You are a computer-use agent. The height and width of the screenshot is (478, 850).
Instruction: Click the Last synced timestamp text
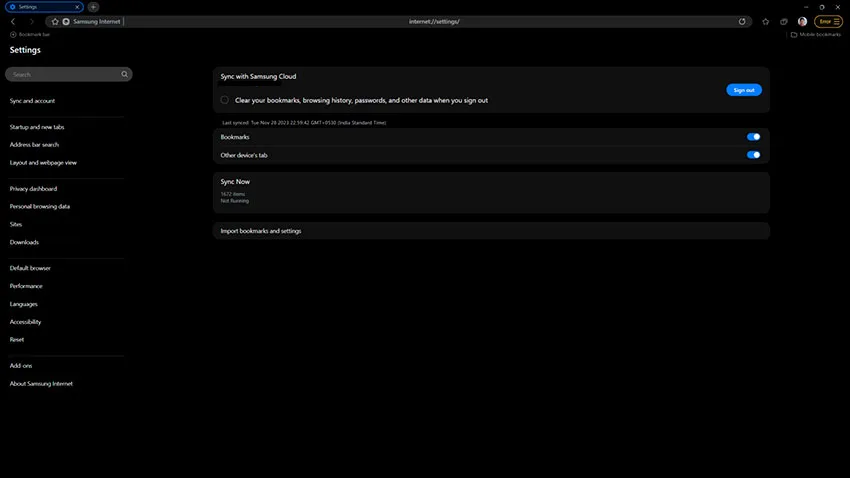pyautogui.click(x=304, y=122)
